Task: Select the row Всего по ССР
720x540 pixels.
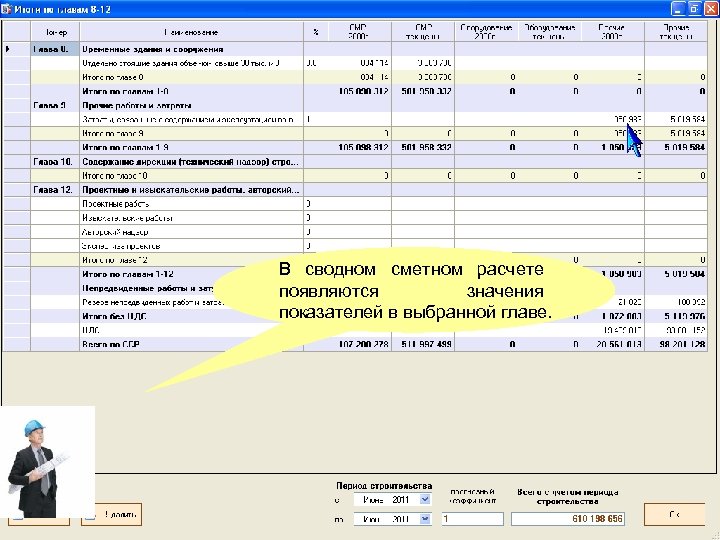Action: (x=354, y=344)
